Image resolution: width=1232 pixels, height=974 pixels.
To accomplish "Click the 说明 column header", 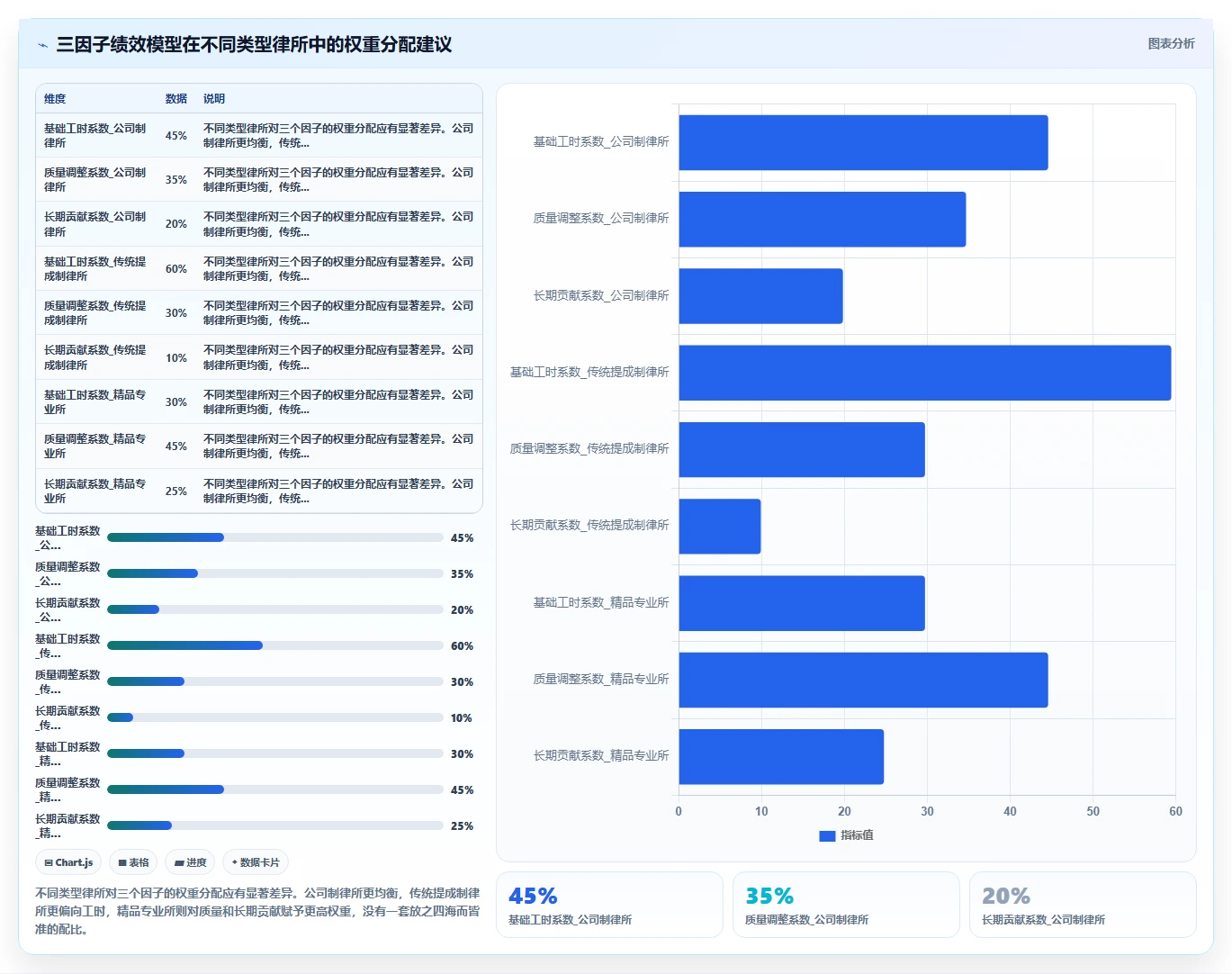I will pos(214,99).
